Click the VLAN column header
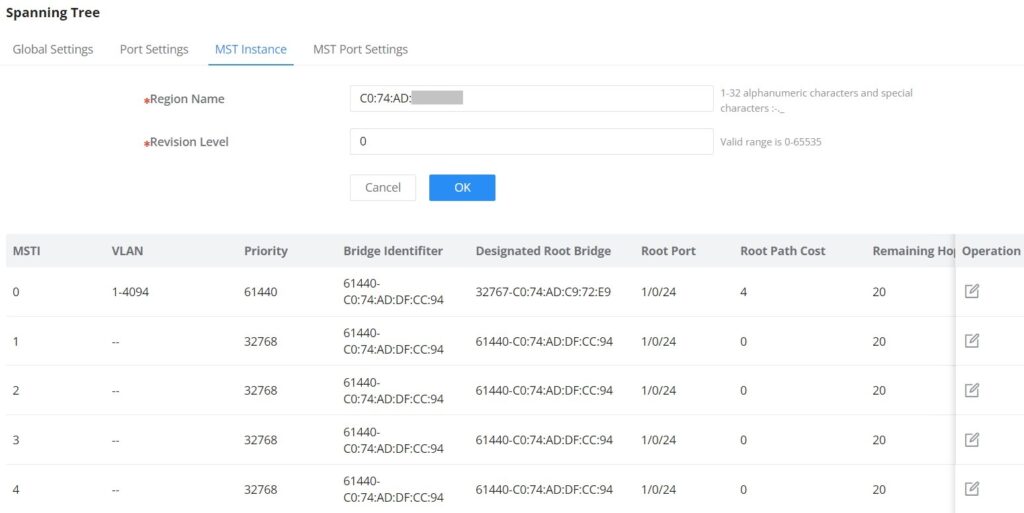 (127, 251)
